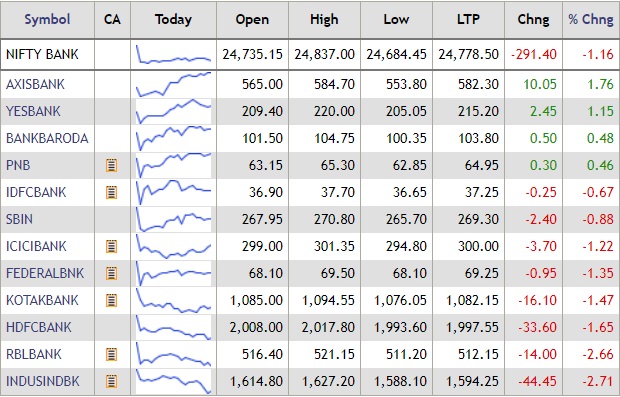Open the PNB corporate action icon
The height and width of the screenshot is (397, 620).
tap(112, 165)
